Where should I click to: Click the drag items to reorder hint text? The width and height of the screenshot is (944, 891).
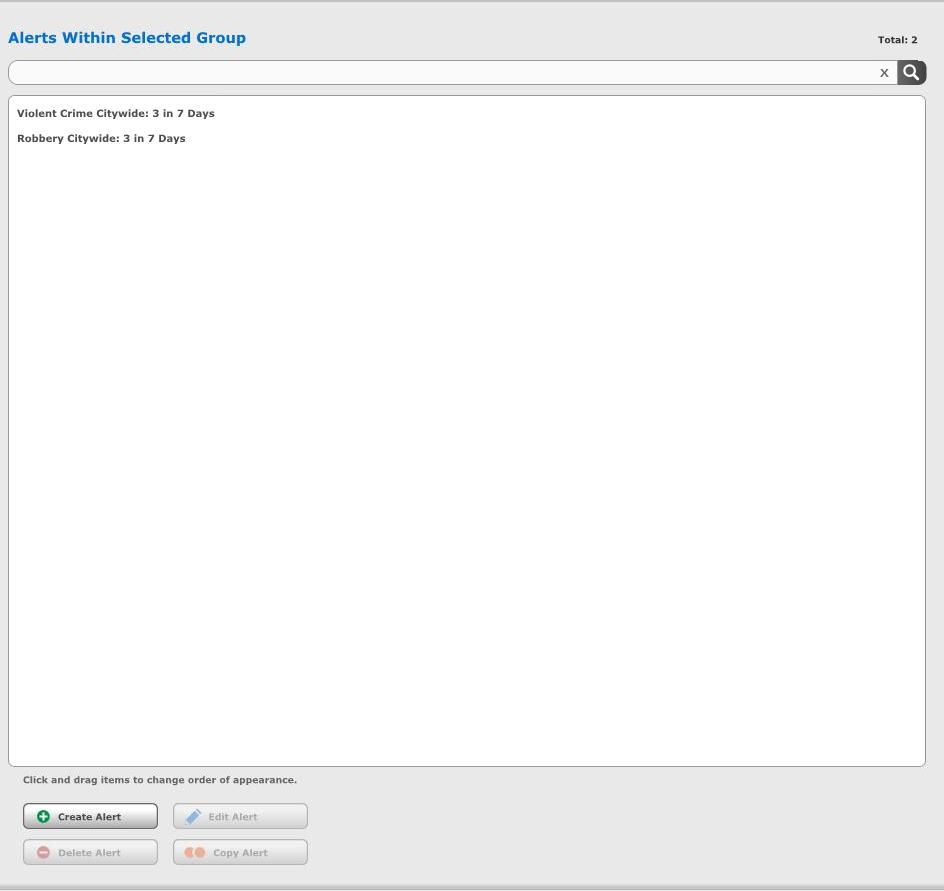point(160,780)
